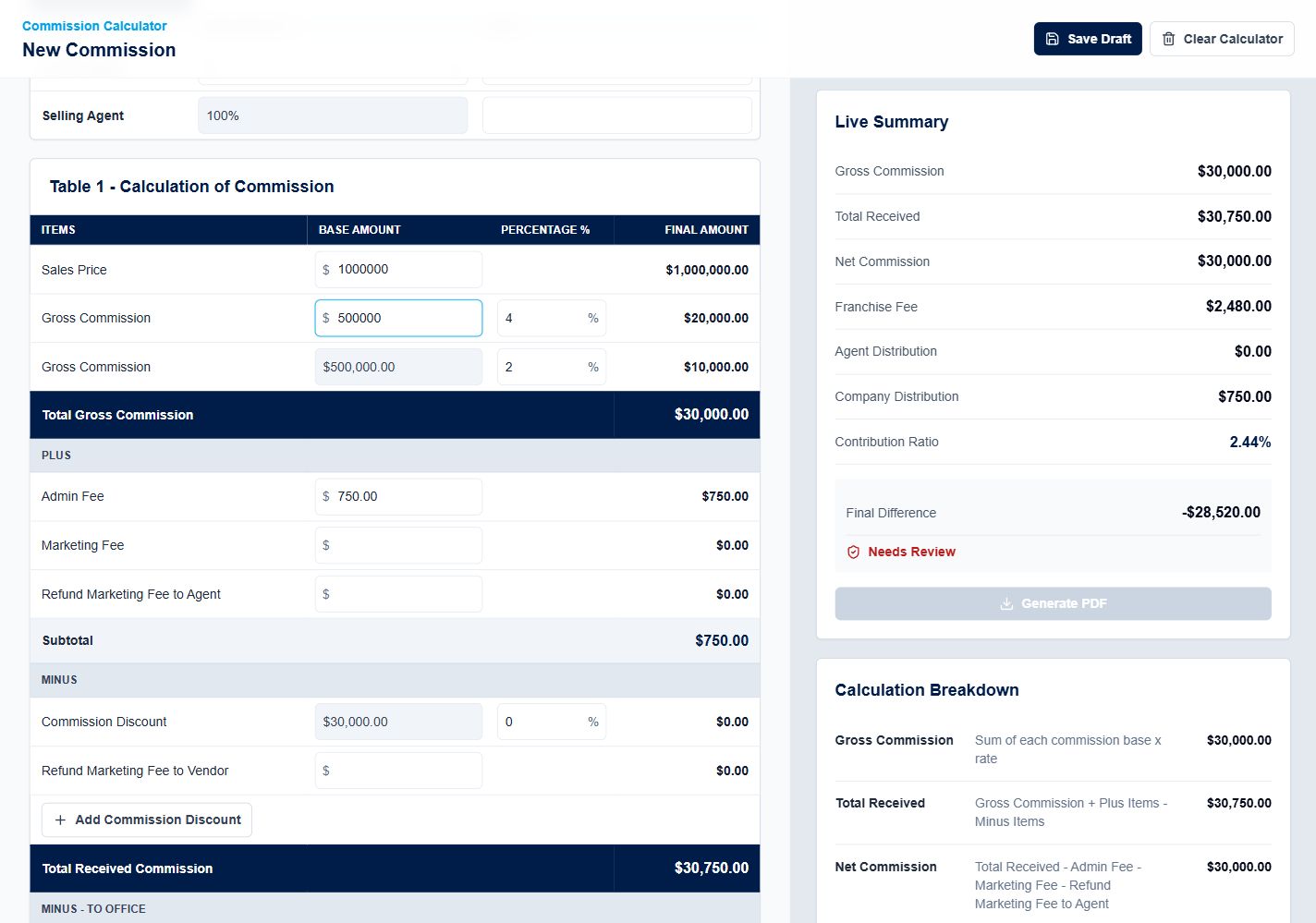Click the Total Received formula description

[1071, 812]
